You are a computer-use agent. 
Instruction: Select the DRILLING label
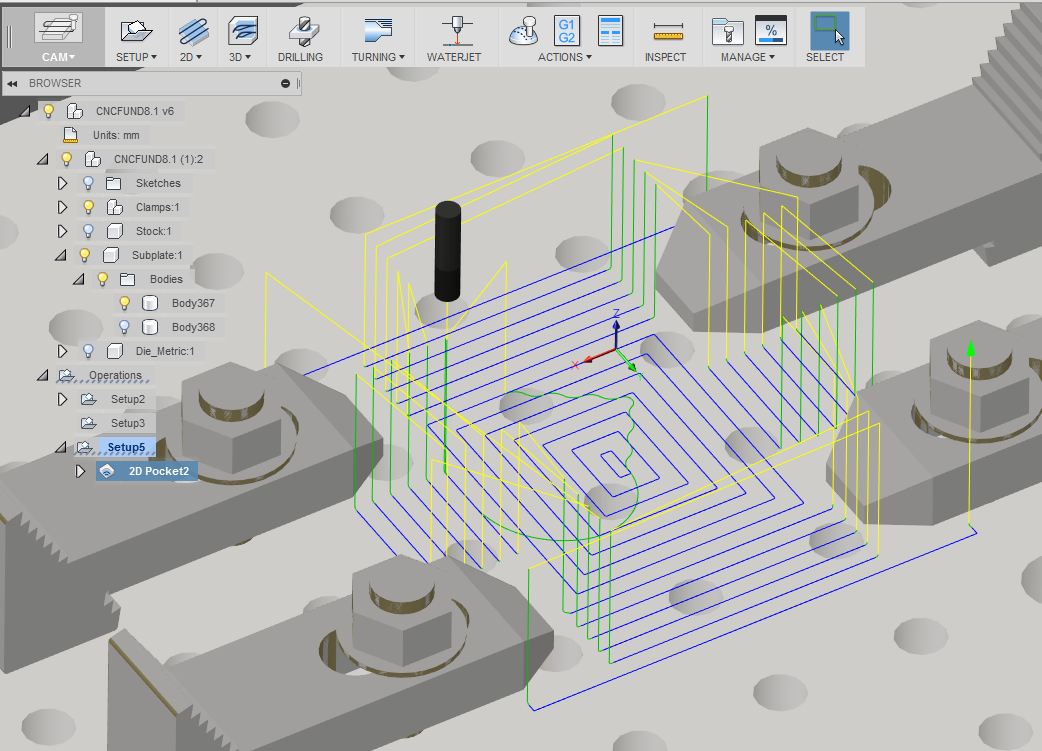[300, 57]
